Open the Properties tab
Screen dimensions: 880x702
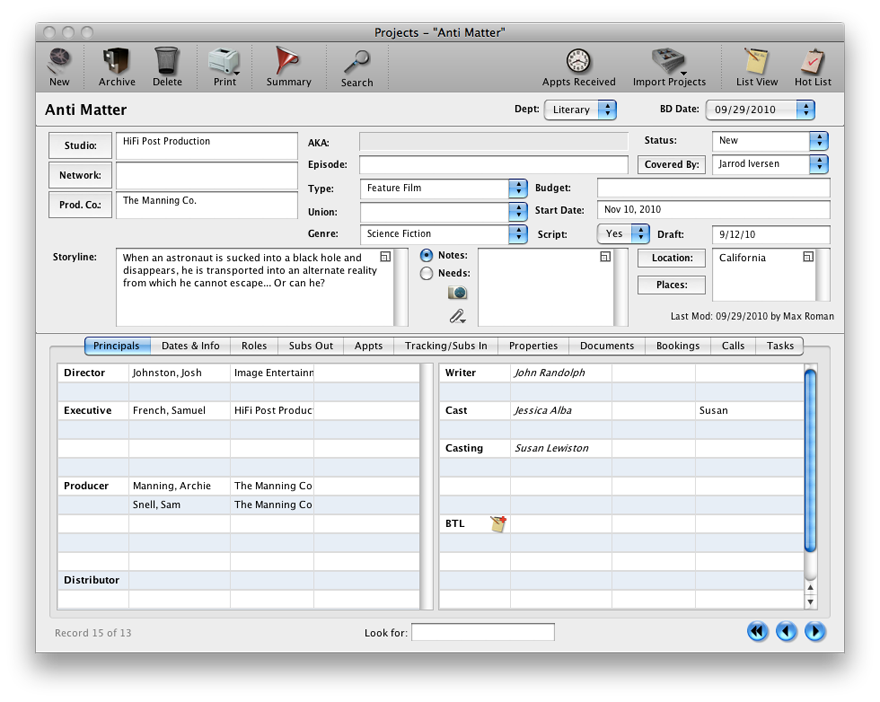coord(533,346)
